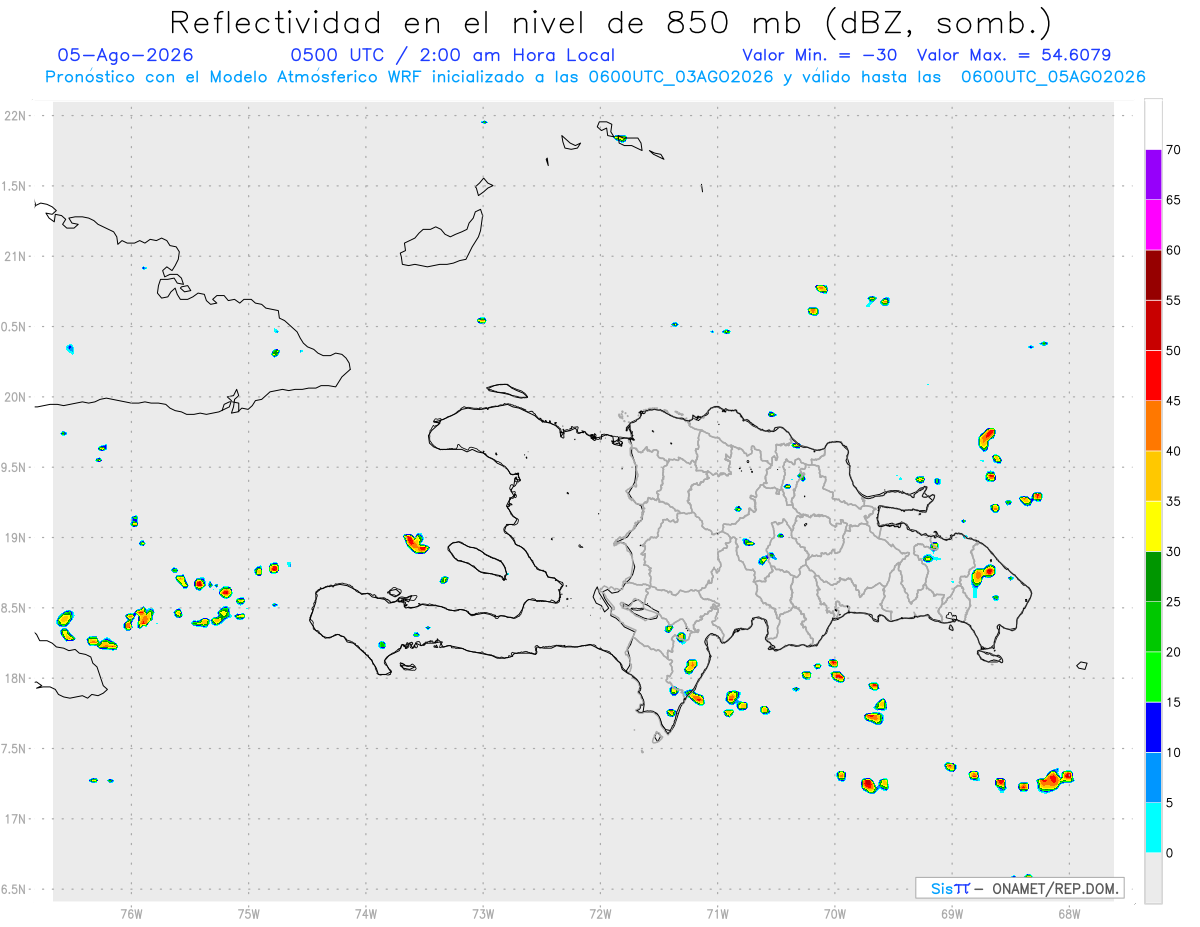The width and height of the screenshot is (1200, 927).
Task: Click the colorbar value label '70'
Action: click(x=1174, y=150)
